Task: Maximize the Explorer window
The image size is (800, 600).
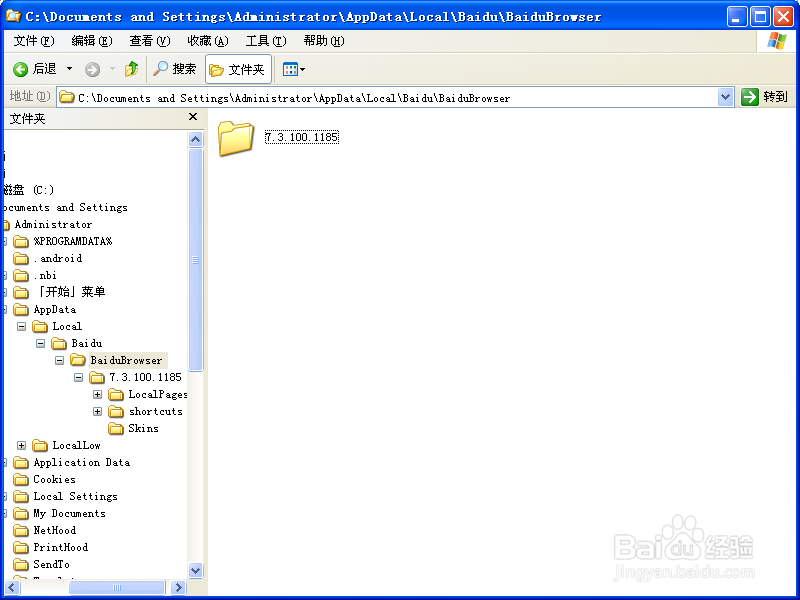Action: click(x=760, y=17)
